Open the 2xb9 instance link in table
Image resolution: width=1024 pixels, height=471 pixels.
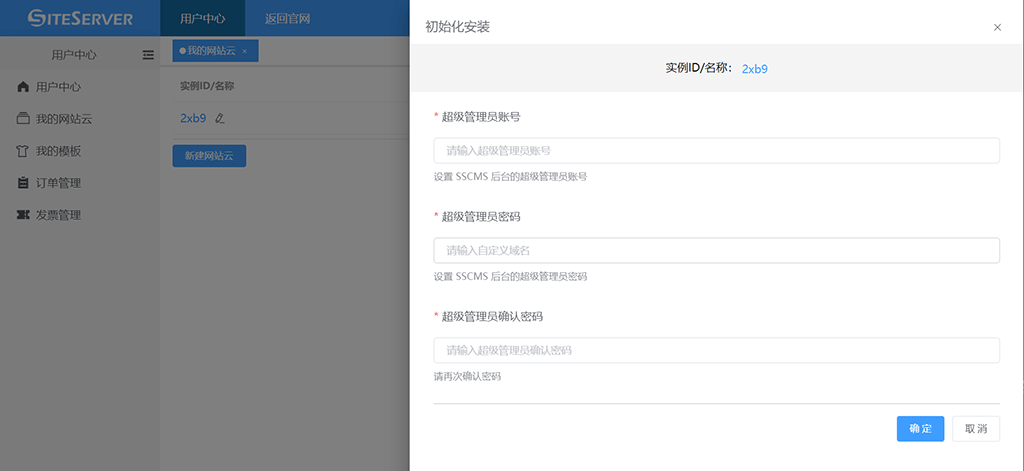pos(193,118)
